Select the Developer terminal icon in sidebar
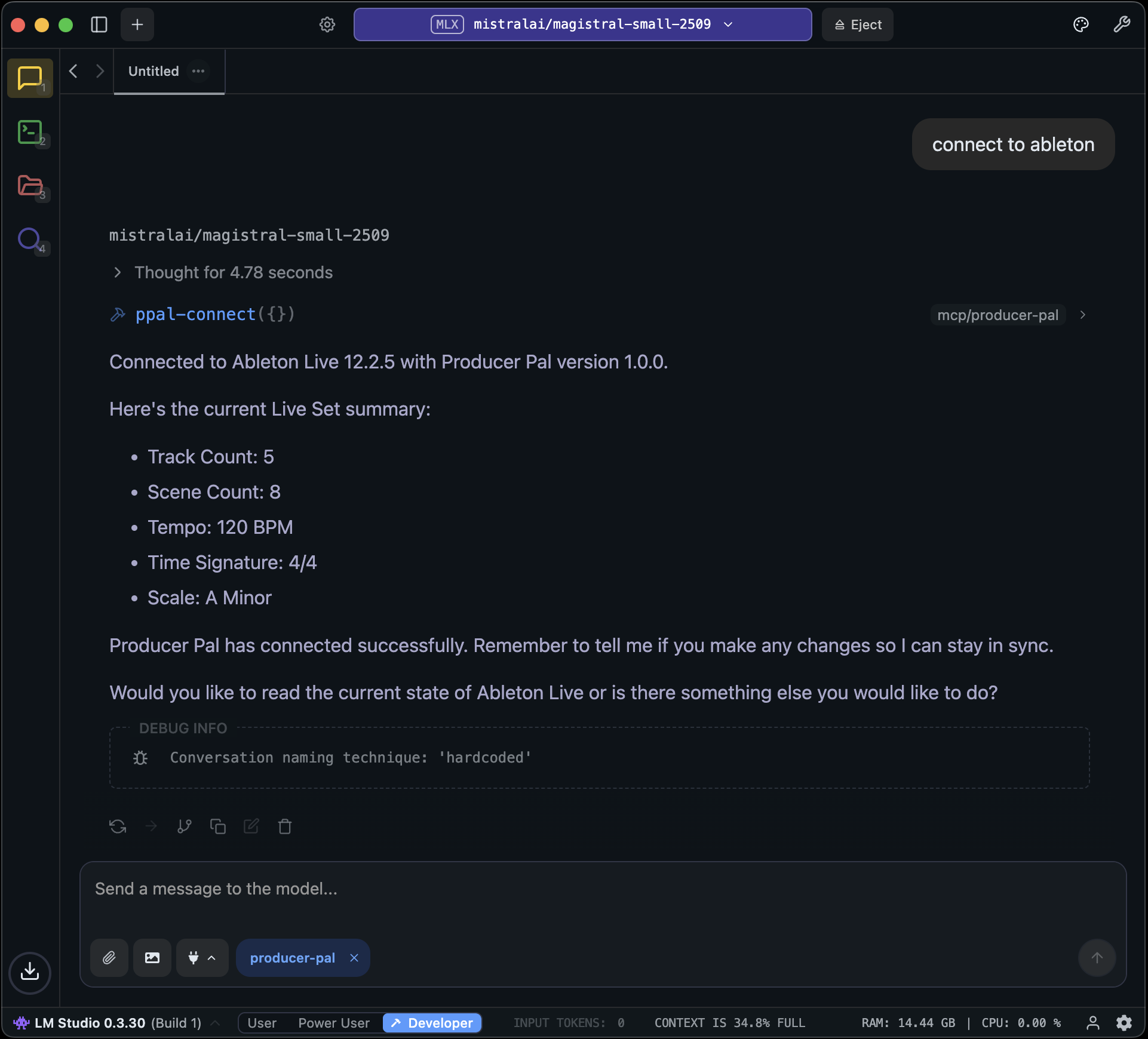1148x1039 pixels. point(29,133)
